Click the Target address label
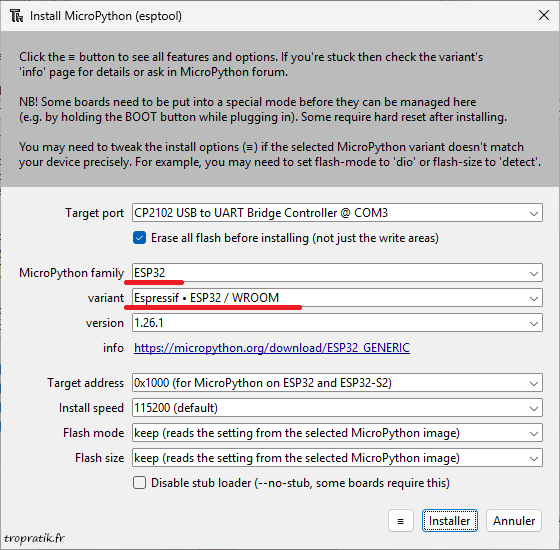The width and height of the screenshot is (560, 550). (85, 383)
